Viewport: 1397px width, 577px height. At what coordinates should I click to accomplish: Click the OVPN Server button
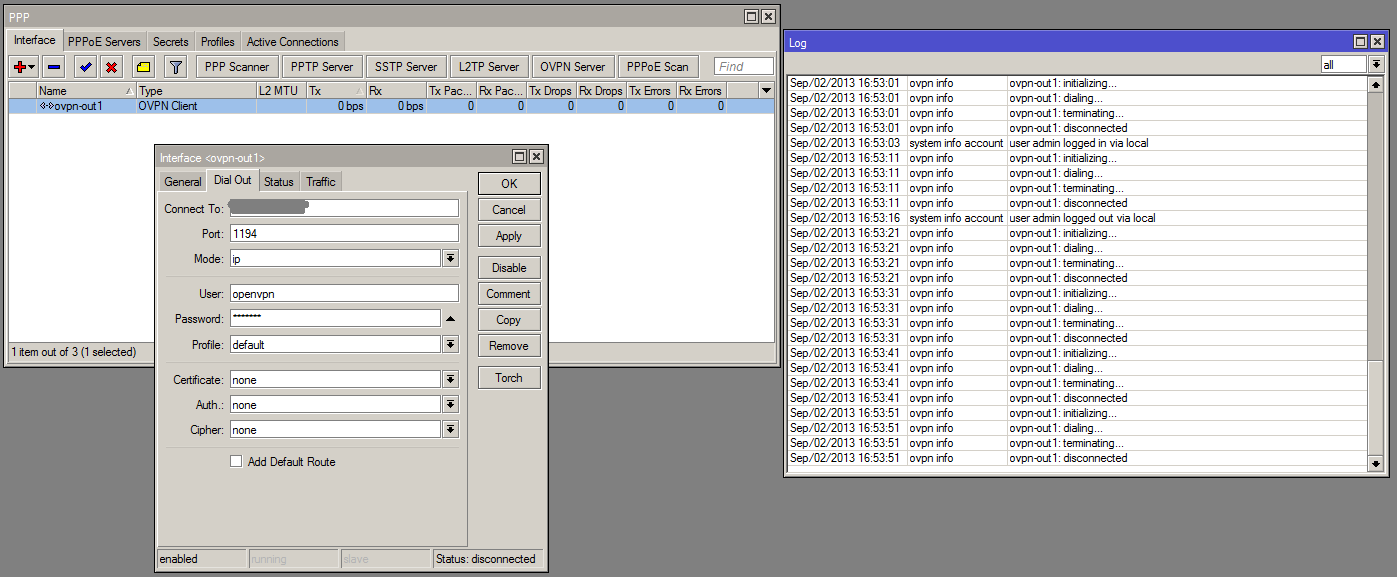pyautogui.click(x=572, y=67)
